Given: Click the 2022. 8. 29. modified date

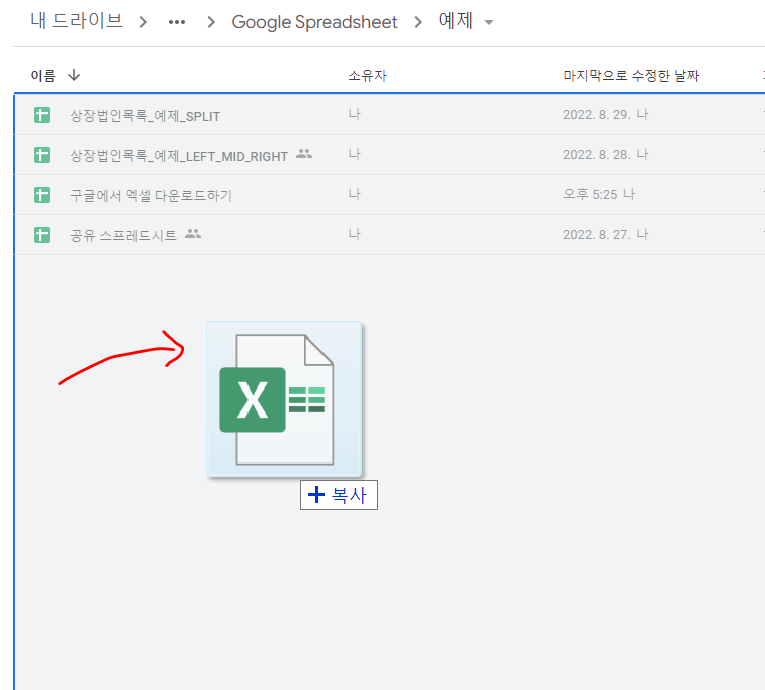Looking at the screenshot, I should [596, 115].
